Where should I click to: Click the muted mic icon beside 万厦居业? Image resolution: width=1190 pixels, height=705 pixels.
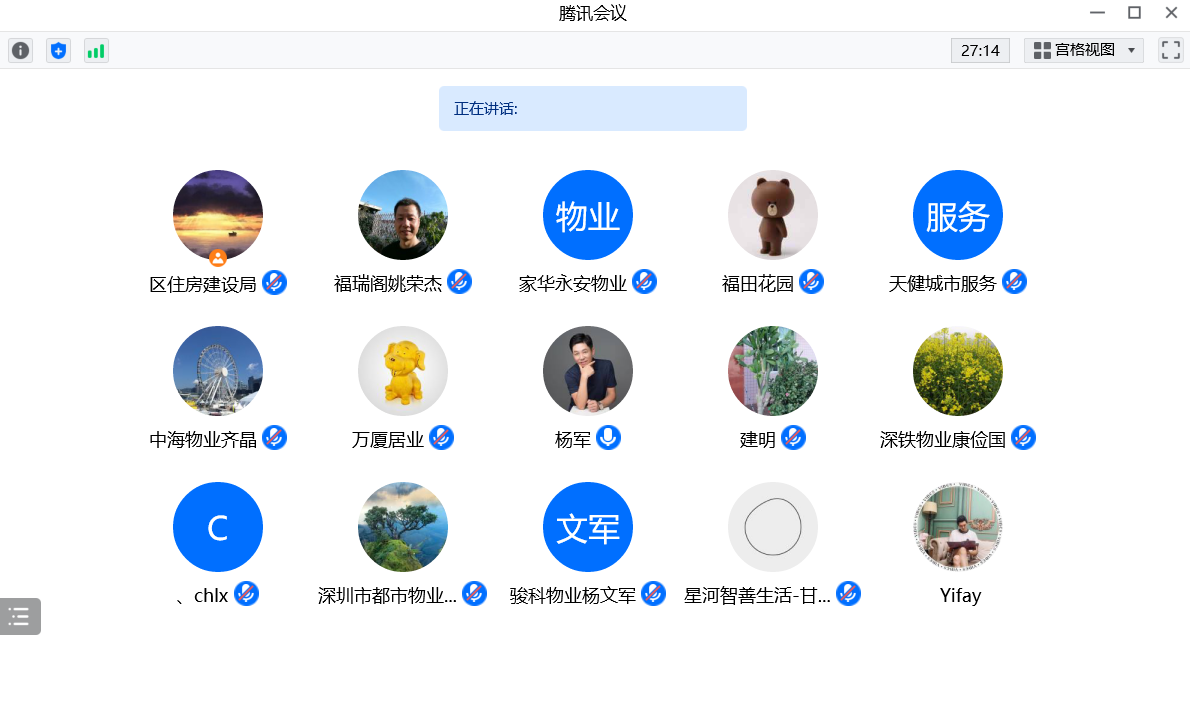tap(441, 438)
